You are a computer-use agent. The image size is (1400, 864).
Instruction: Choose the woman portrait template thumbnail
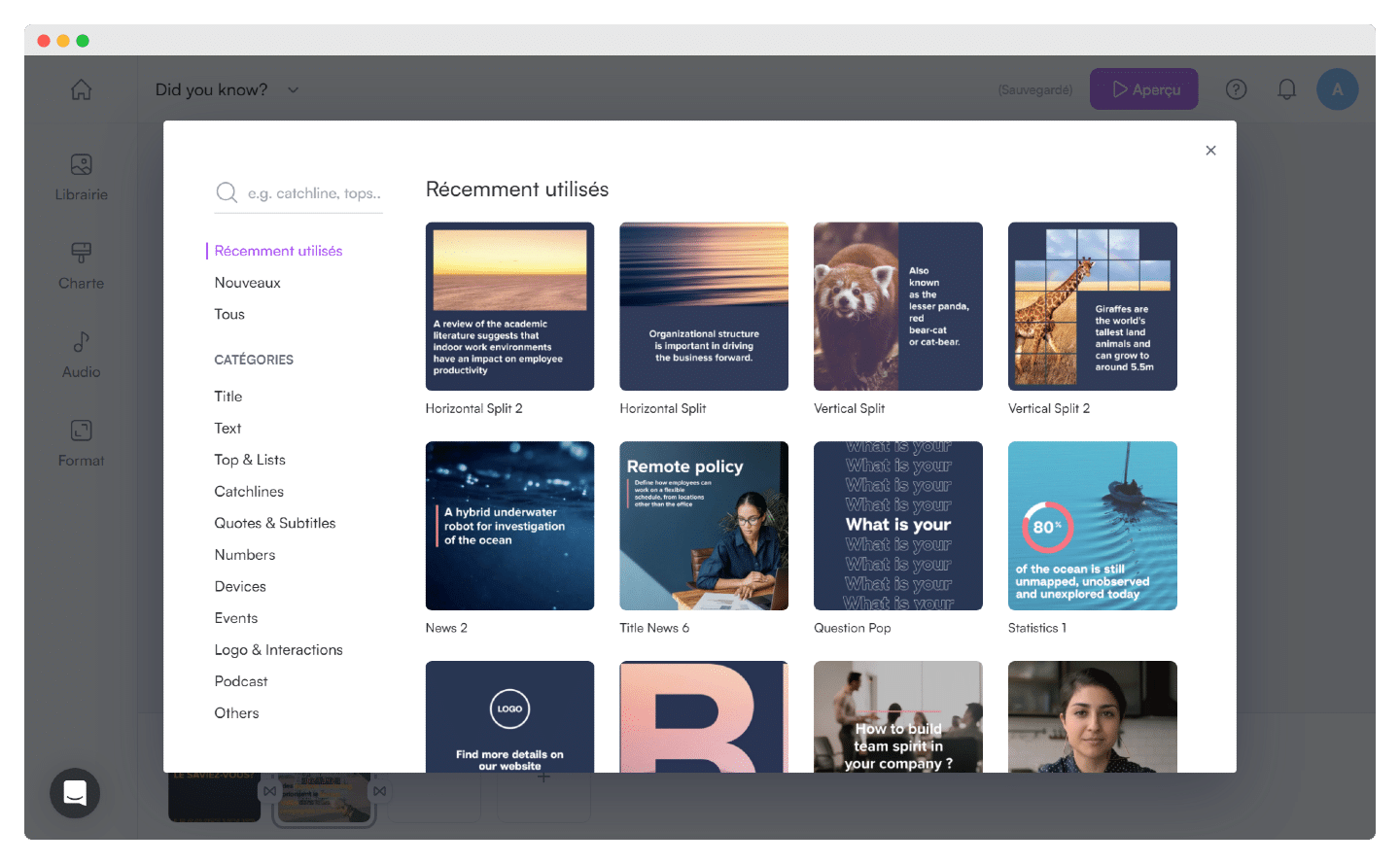(x=1093, y=717)
